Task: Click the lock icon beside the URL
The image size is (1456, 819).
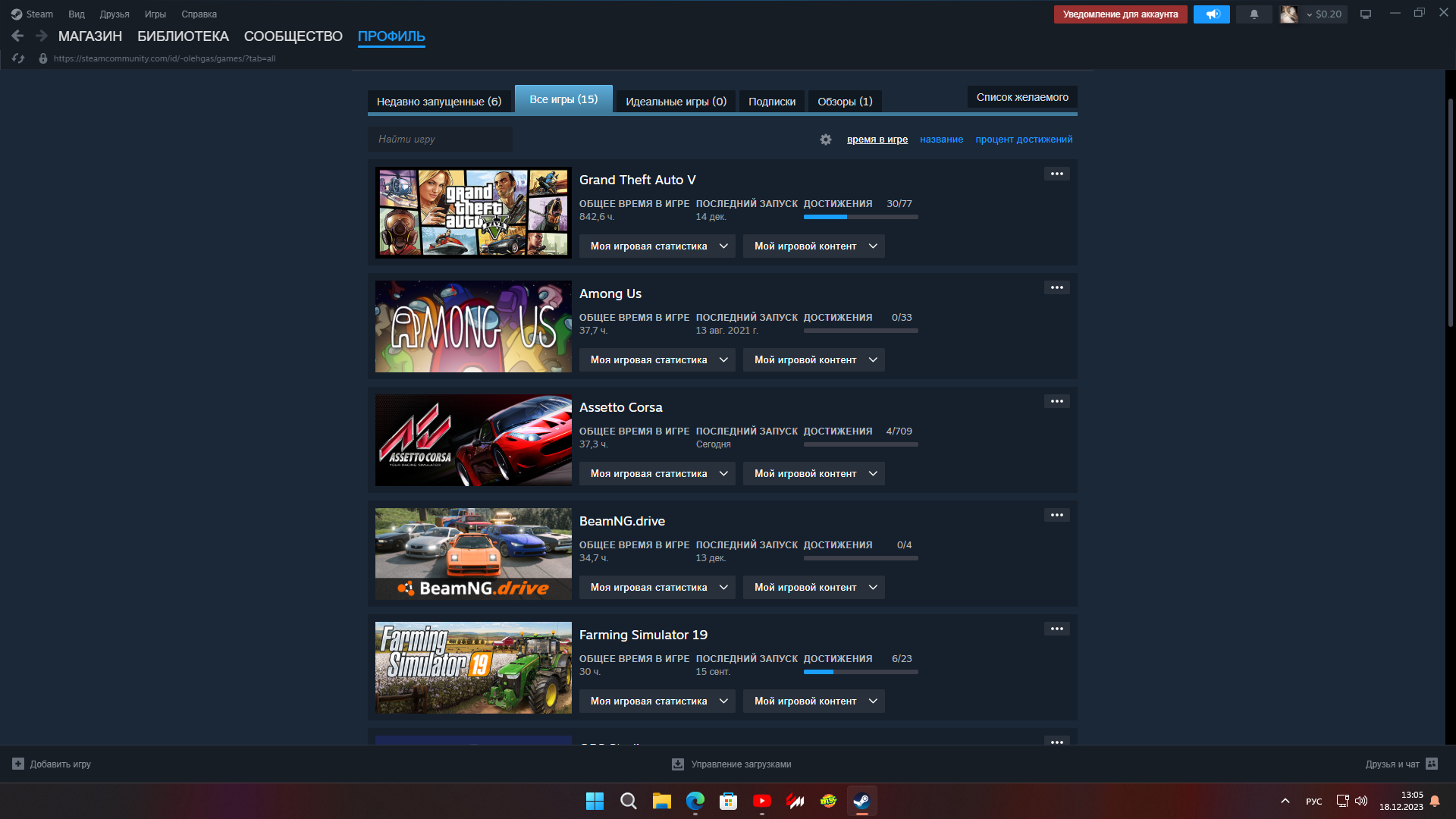Action: (43, 58)
